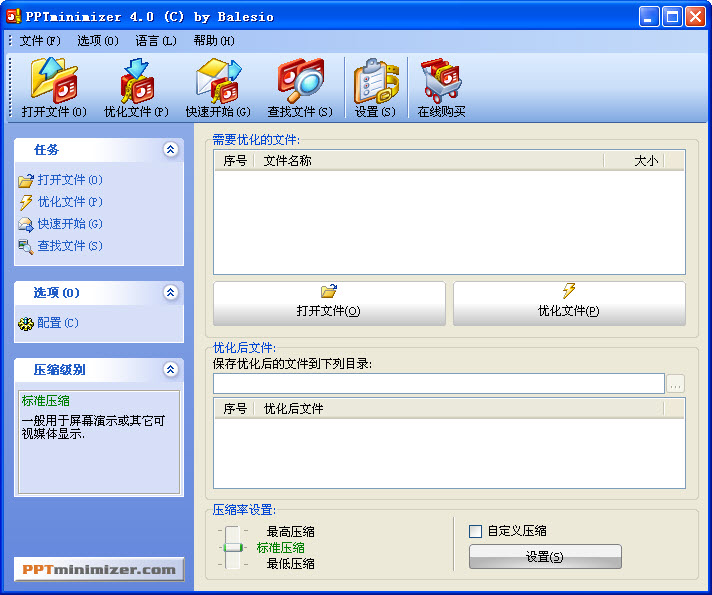
Task: Collapse the 任务 panel chevron
Action: (170, 149)
